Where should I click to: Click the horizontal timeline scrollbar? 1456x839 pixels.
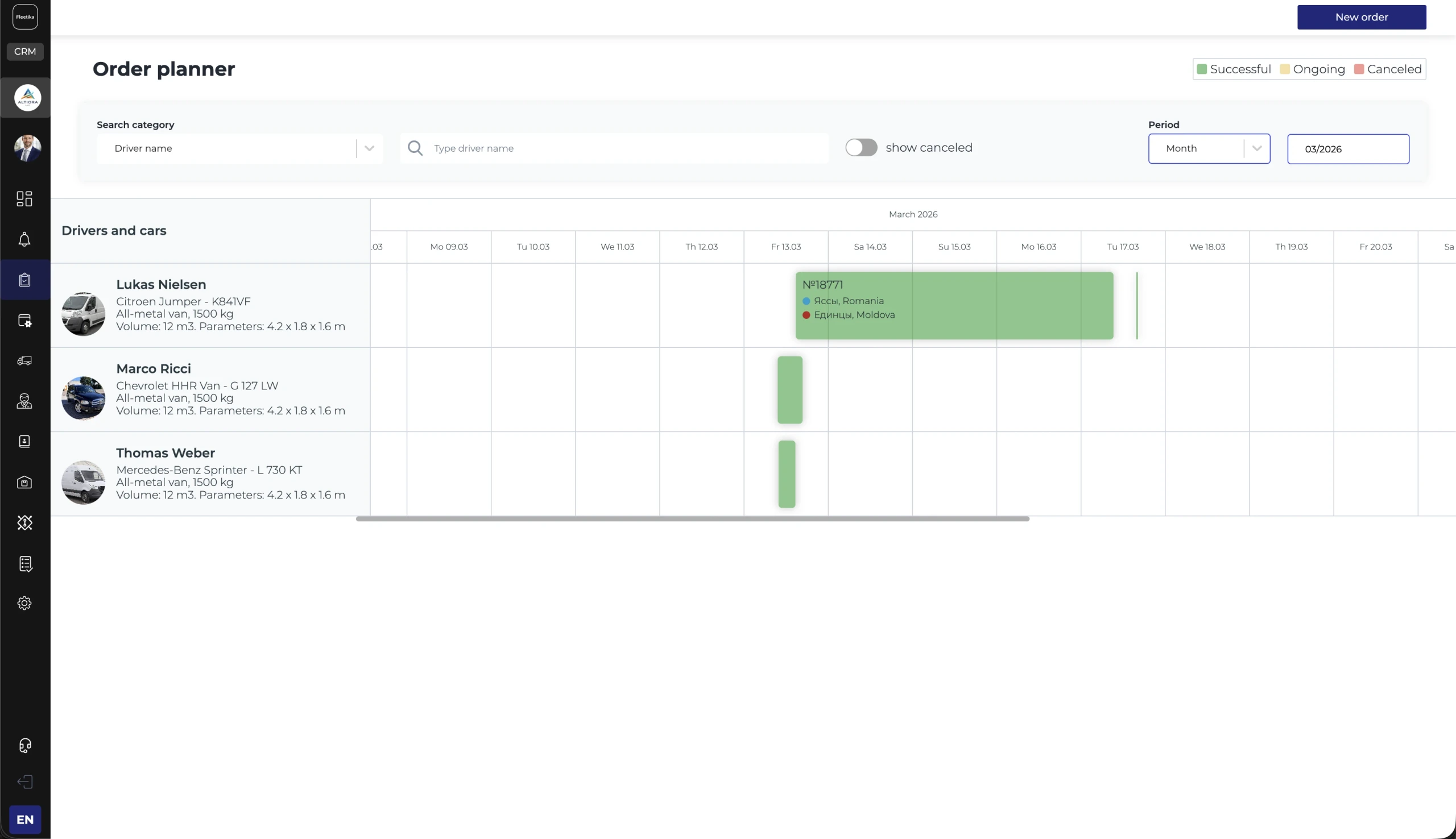point(692,518)
